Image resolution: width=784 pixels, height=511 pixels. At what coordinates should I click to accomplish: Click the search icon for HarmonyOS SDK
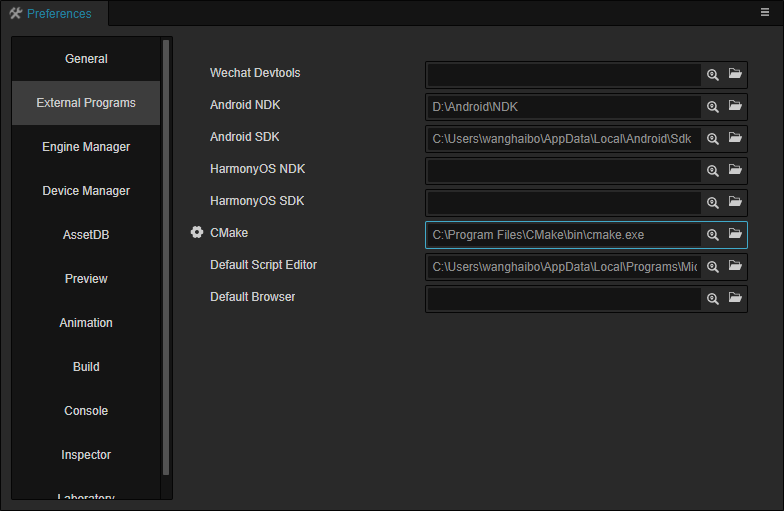pyautogui.click(x=712, y=203)
